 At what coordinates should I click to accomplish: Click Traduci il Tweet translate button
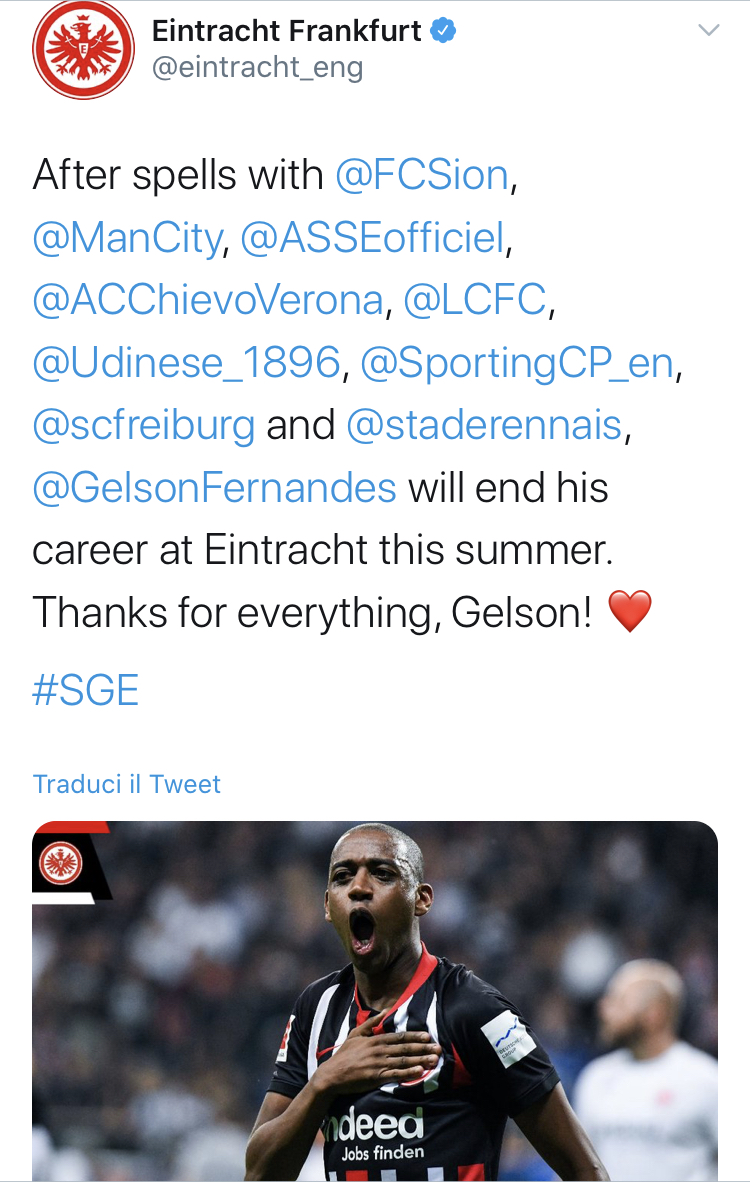pos(127,784)
